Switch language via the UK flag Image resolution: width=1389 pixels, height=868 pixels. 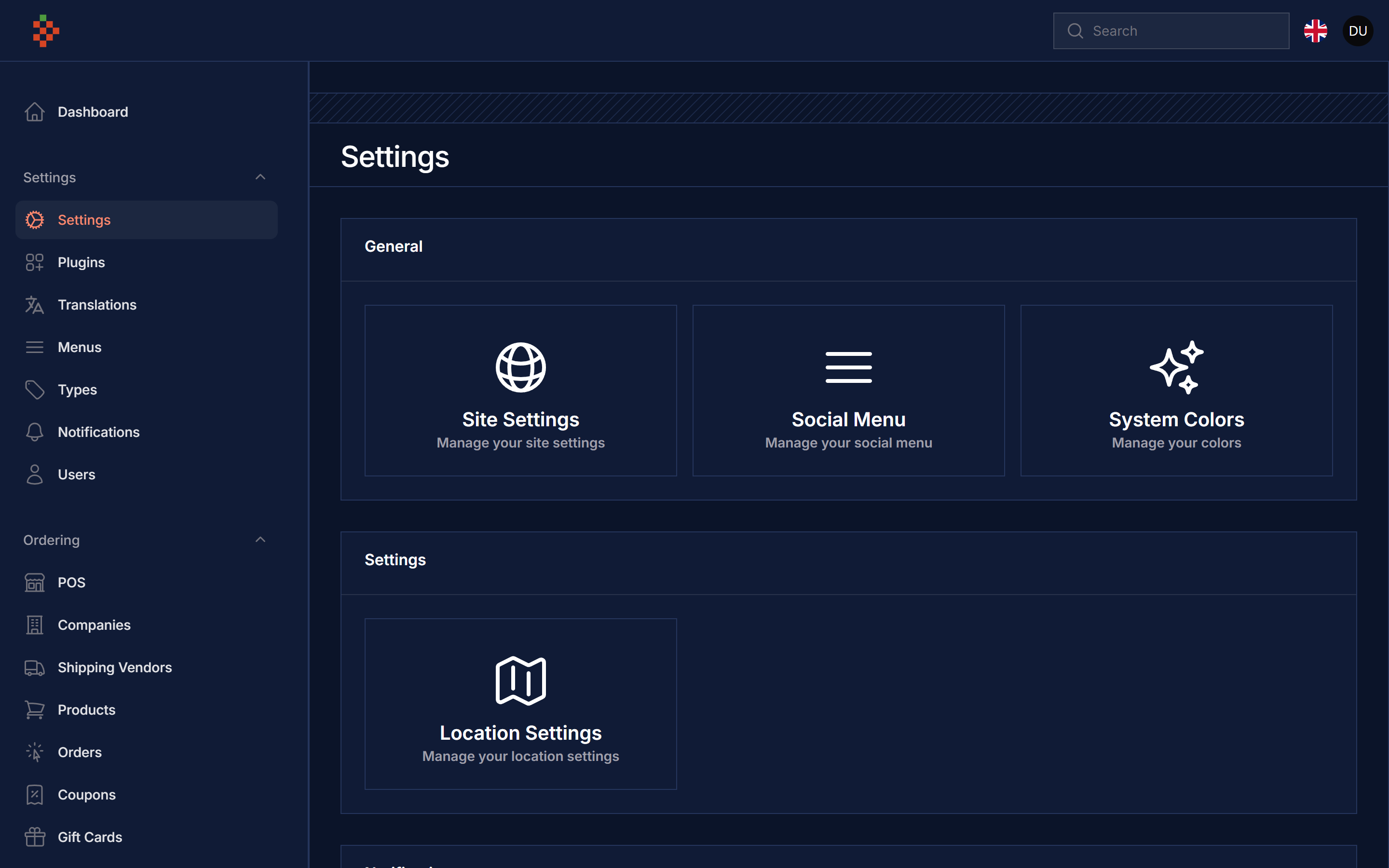click(x=1316, y=31)
